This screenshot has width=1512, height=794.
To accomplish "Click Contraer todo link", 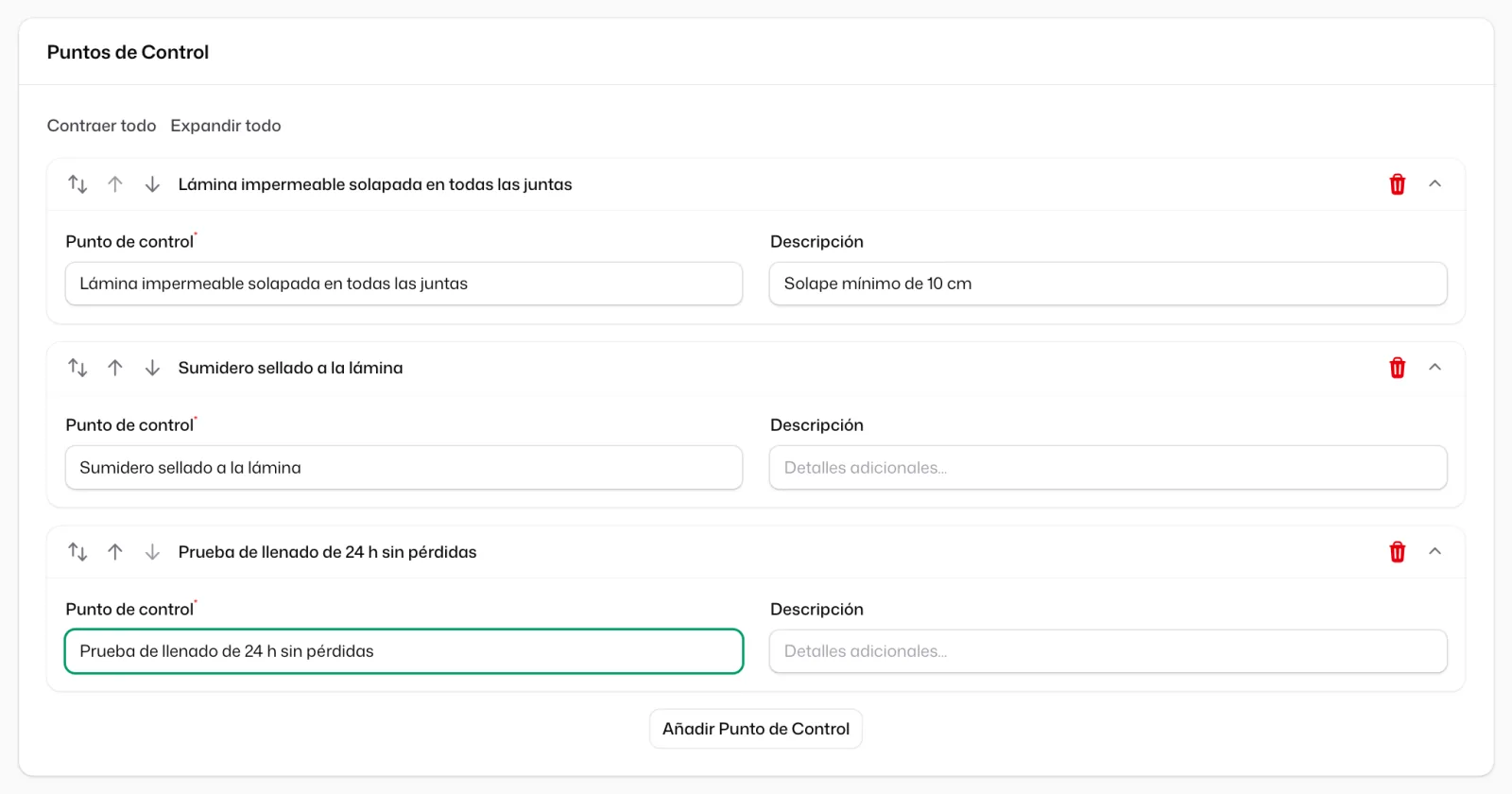I will pyautogui.click(x=101, y=126).
